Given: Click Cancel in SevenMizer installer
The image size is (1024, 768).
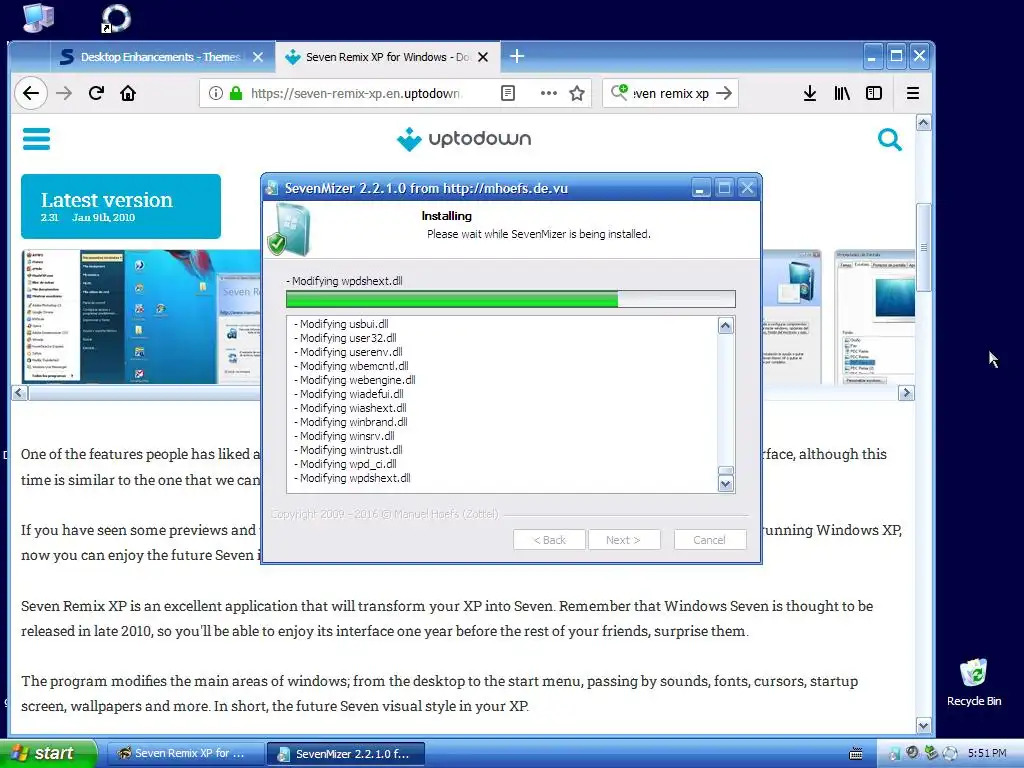Looking at the screenshot, I should (710, 540).
